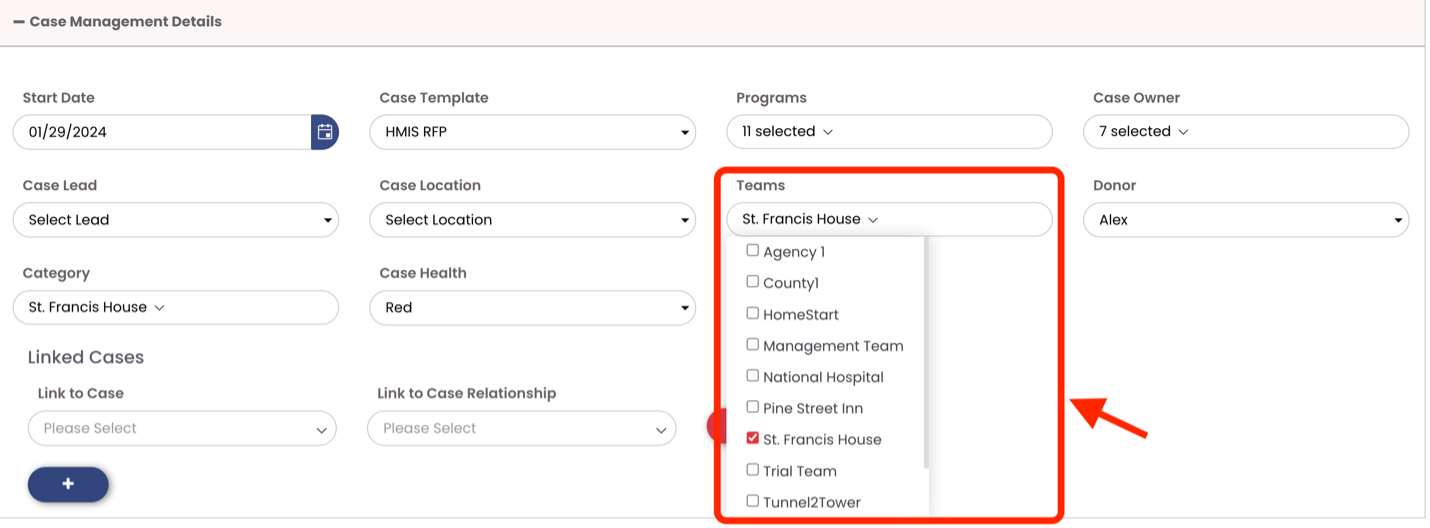Toggle the County1 checkbox

coord(753,281)
